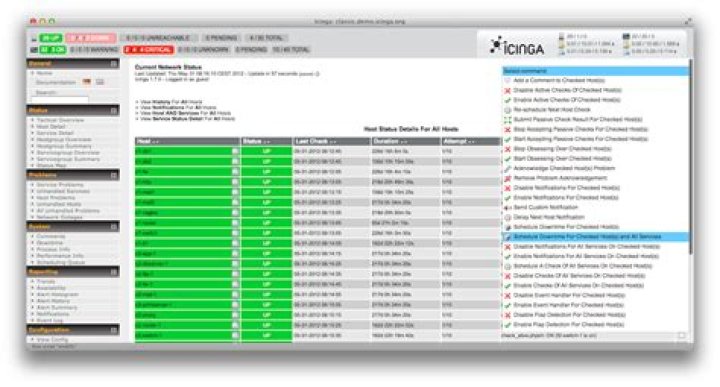Click the hosts UNREACHABLE counter
Viewport: 720px width, 387px height.
tap(158, 38)
